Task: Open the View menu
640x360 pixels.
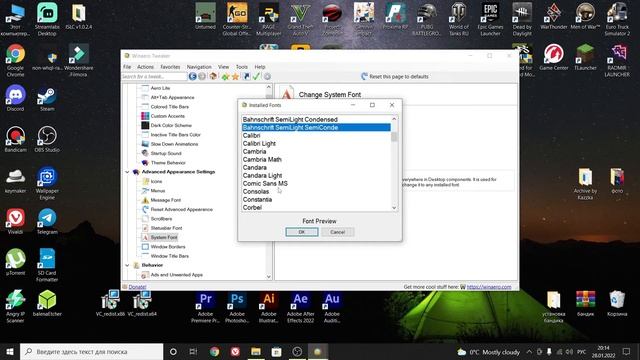Action: tap(223, 67)
